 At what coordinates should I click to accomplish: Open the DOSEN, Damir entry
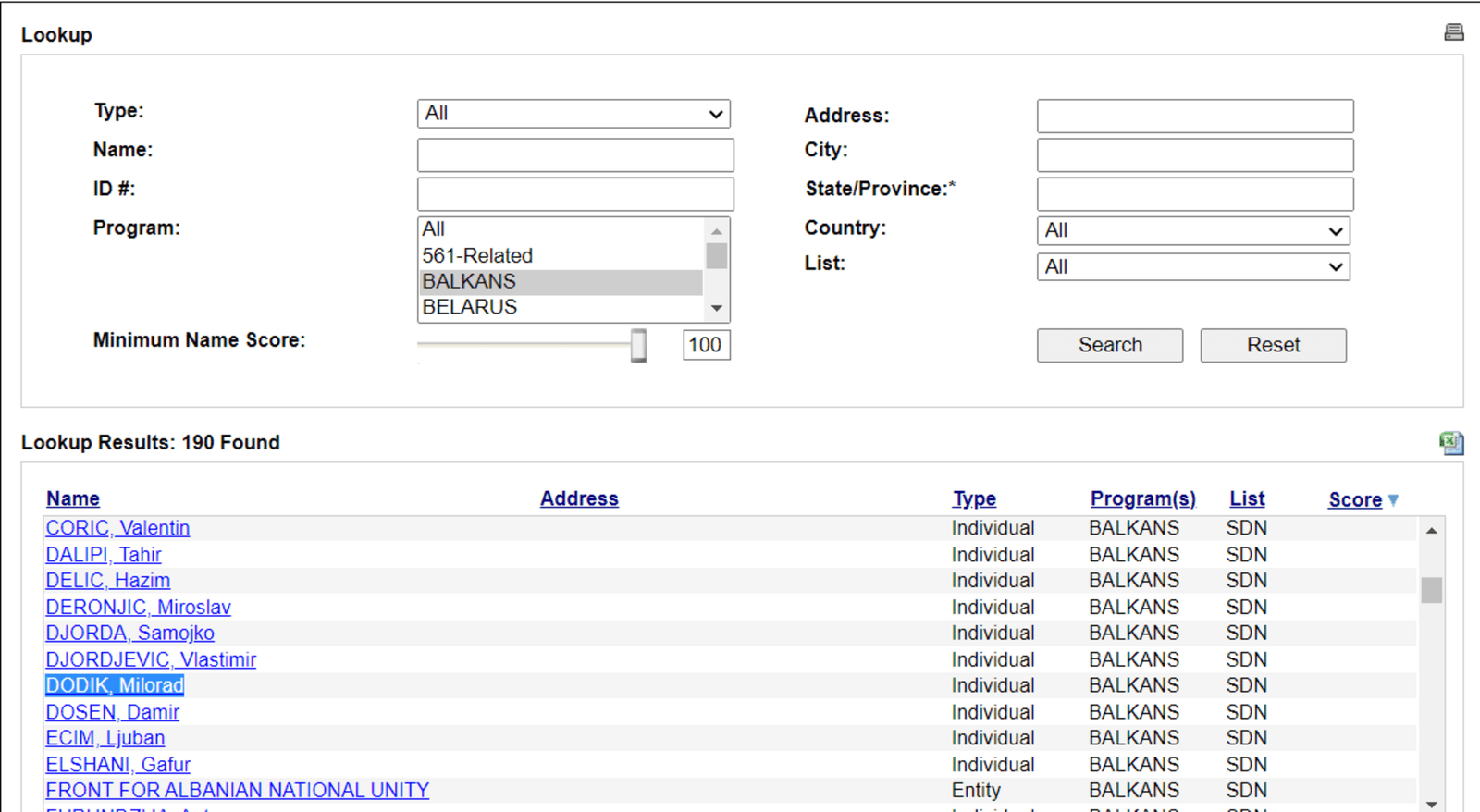tap(113, 713)
